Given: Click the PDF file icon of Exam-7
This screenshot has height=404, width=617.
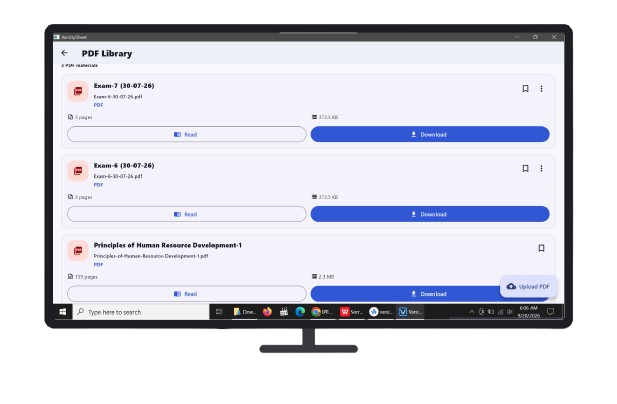Looking at the screenshot, I should pyautogui.click(x=78, y=91).
